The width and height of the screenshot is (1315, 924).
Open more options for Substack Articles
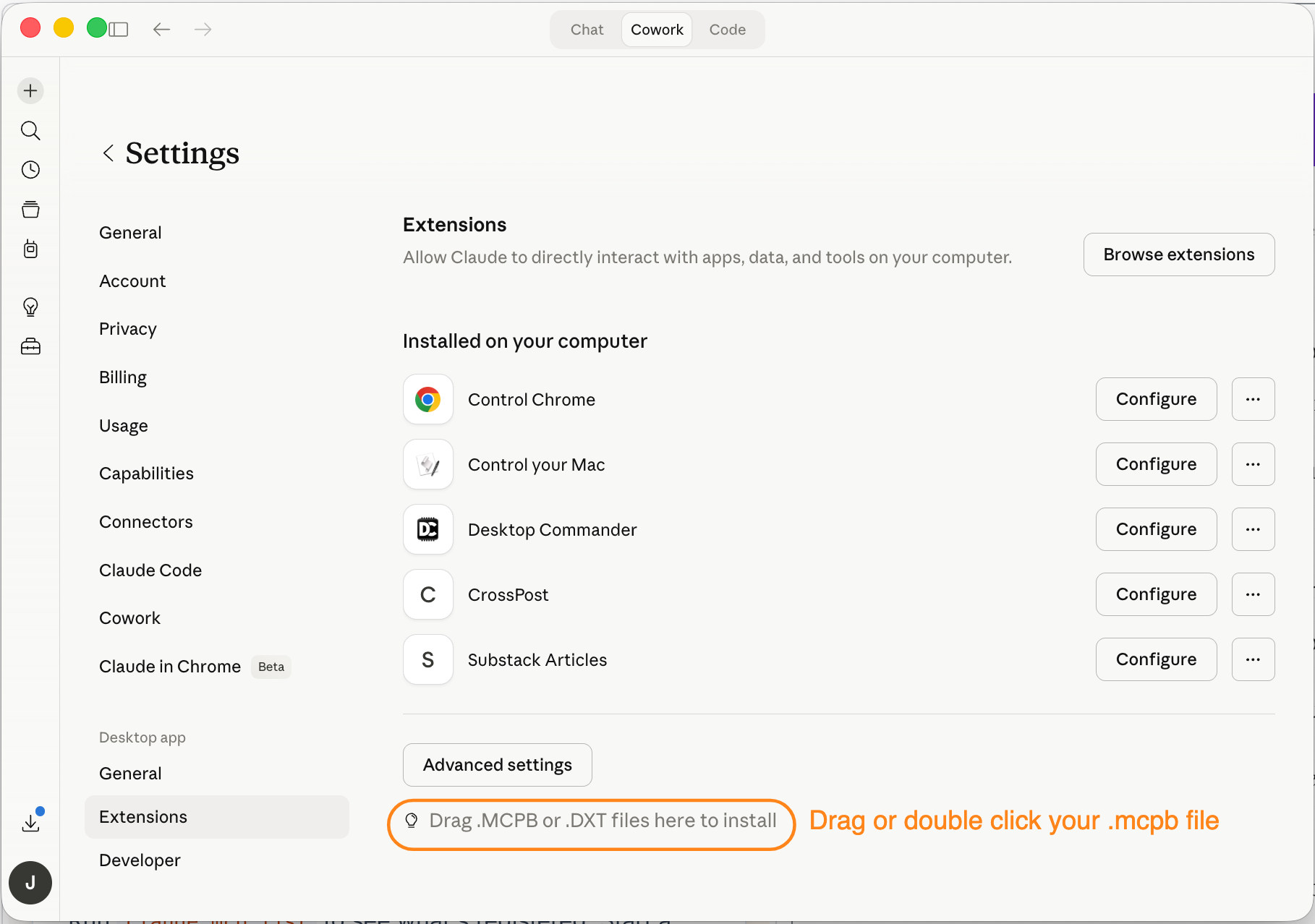1254,659
